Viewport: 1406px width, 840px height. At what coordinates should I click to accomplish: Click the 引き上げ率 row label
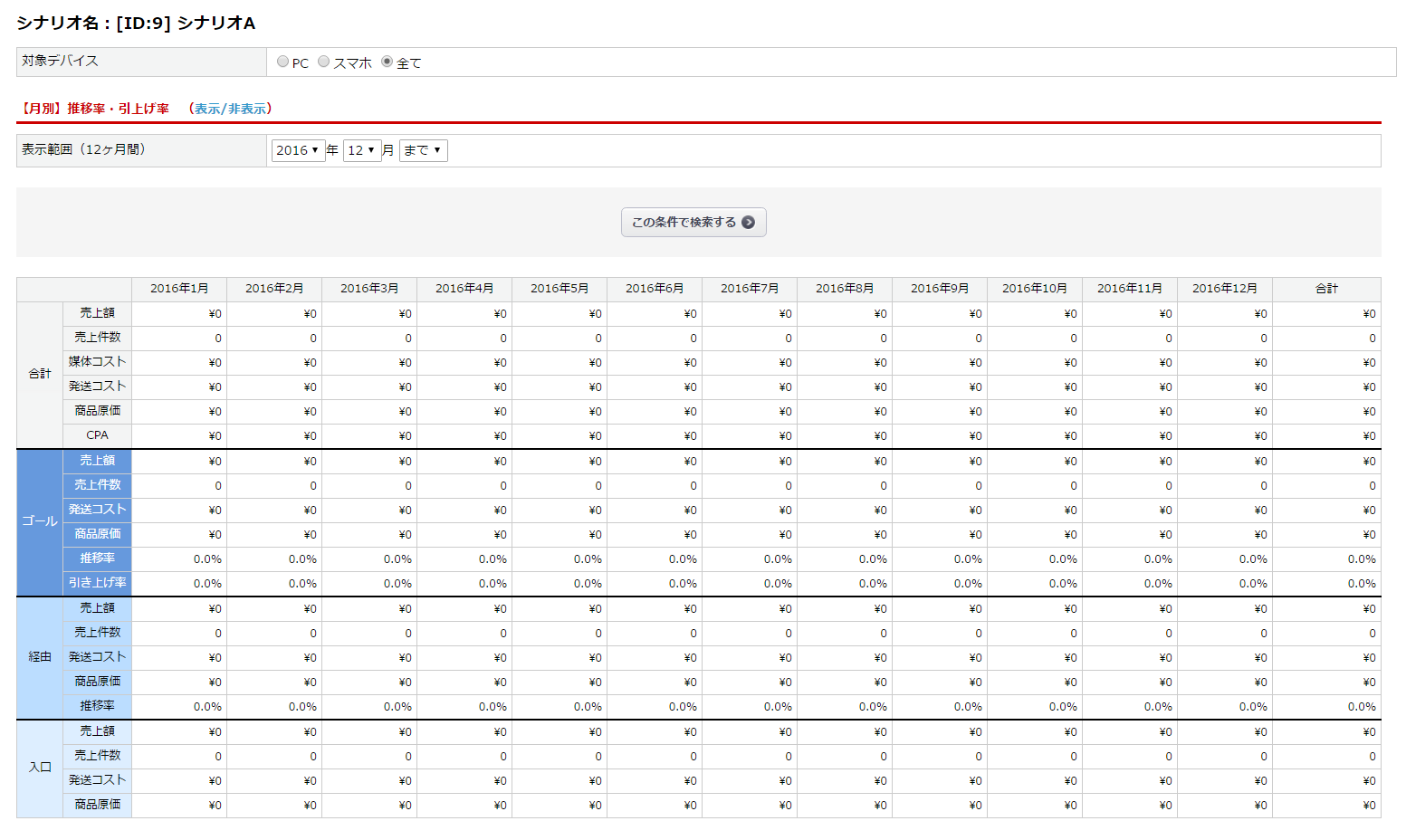click(x=98, y=583)
